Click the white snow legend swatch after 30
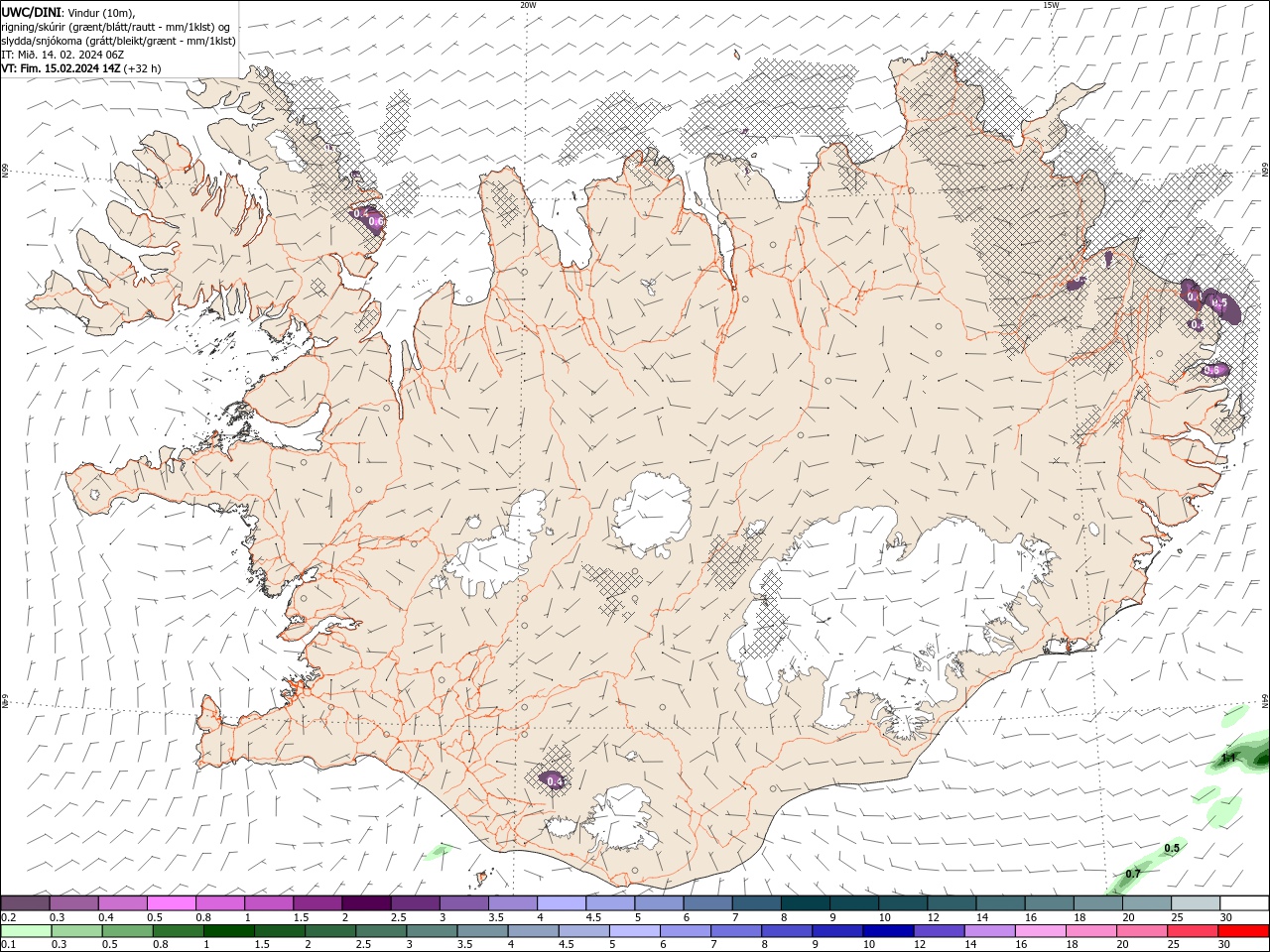1270x952 pixels. coord(1244,902)
